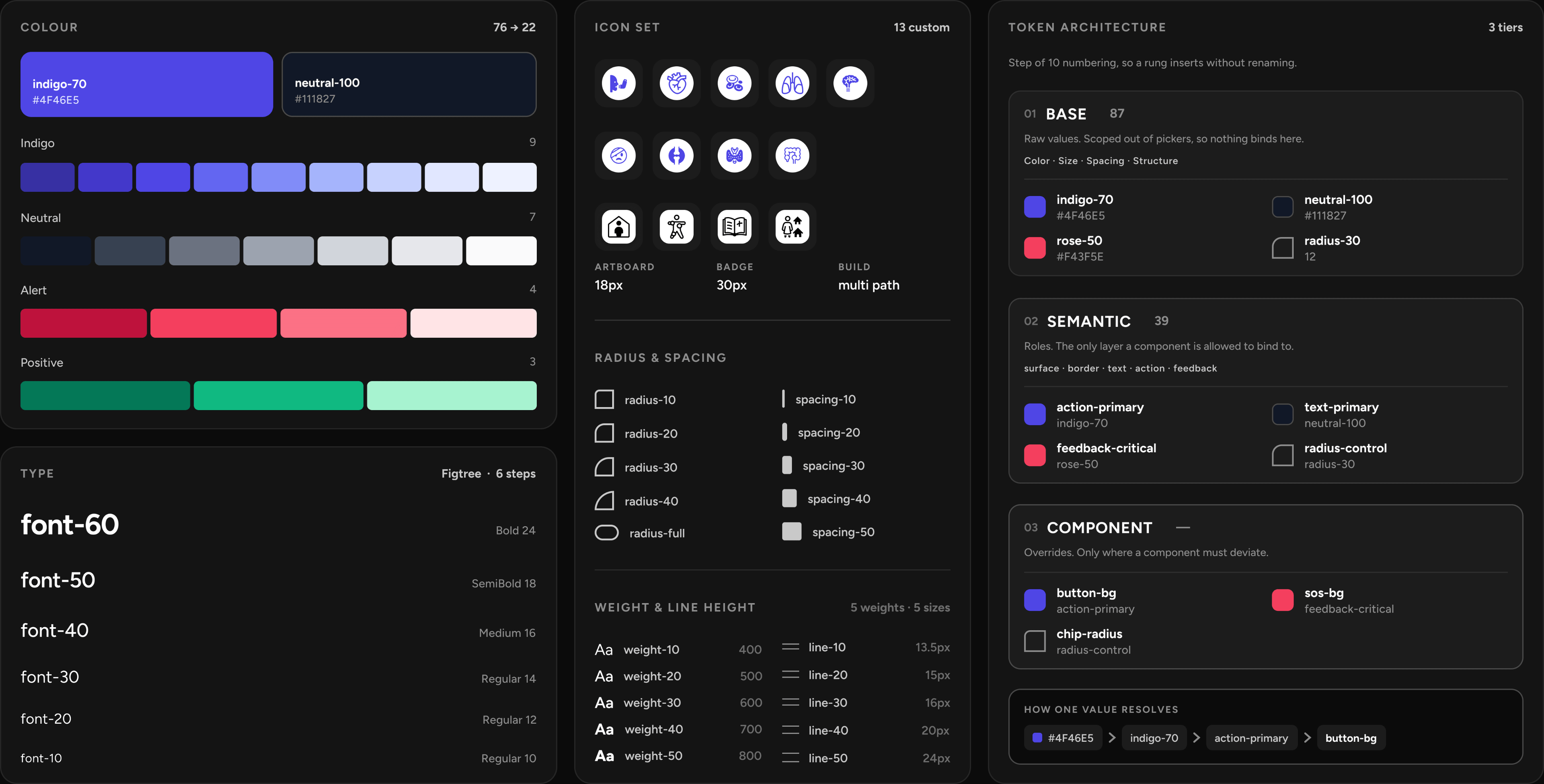
Task: Pick the darkest swatch in the Indigo row
Action: (47, 177)
